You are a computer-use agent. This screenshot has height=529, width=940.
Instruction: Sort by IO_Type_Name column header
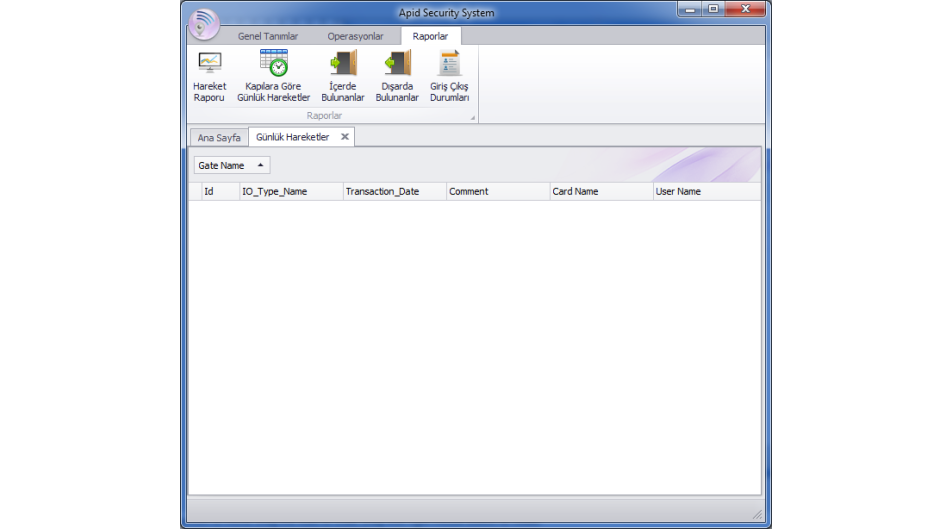291,191
